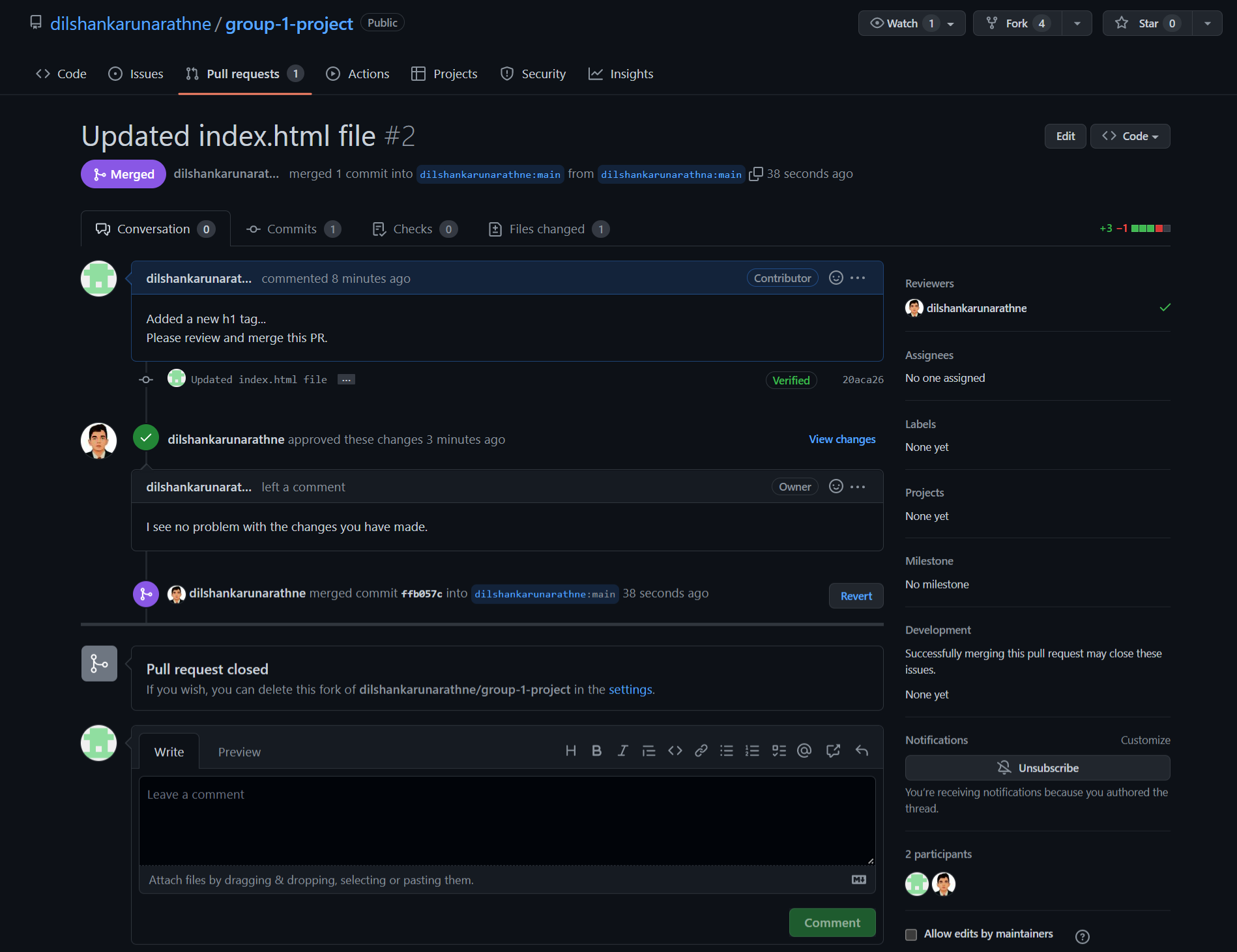Click the Edit title button

(x=1065, y=136)
